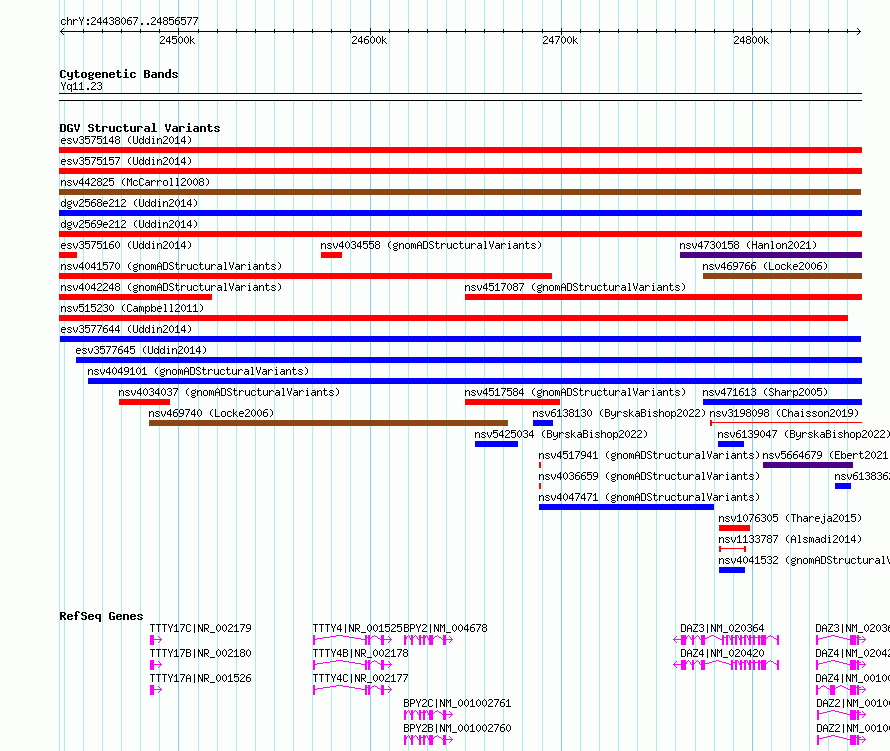Click the nsv4047471 gnomAD blue bar
The height and width of the screenshot is (751, 890).
point(627,507)
